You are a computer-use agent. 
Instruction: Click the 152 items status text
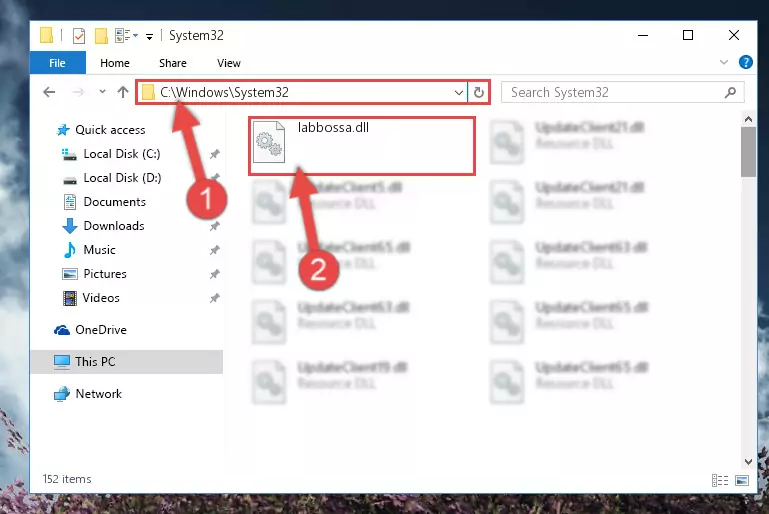coord(67,479)
